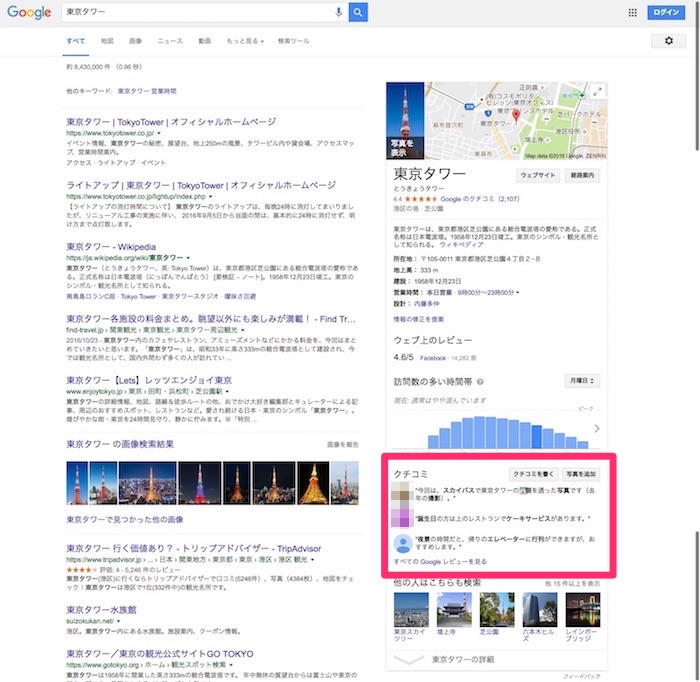The height and width of the screenshot is (682, 700).
Task: Open 検索ツール options
Action: click(293, 41)
